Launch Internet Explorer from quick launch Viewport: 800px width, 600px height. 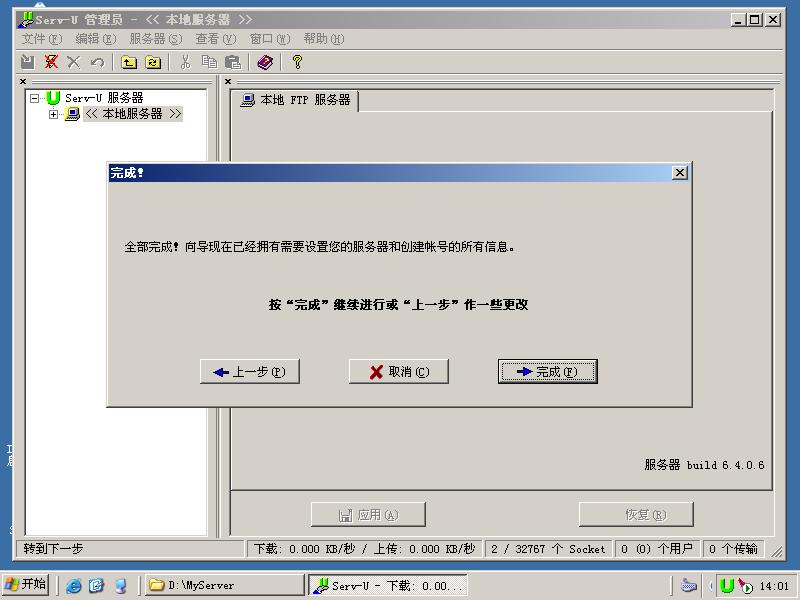(x=73, y=585)
